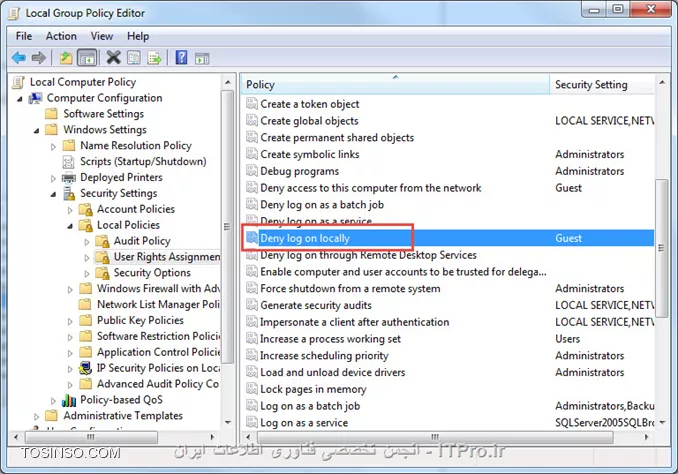Select Impersonate a client after authentication
Viewport: 678px width, 474px height.
(x=355, y=322)
